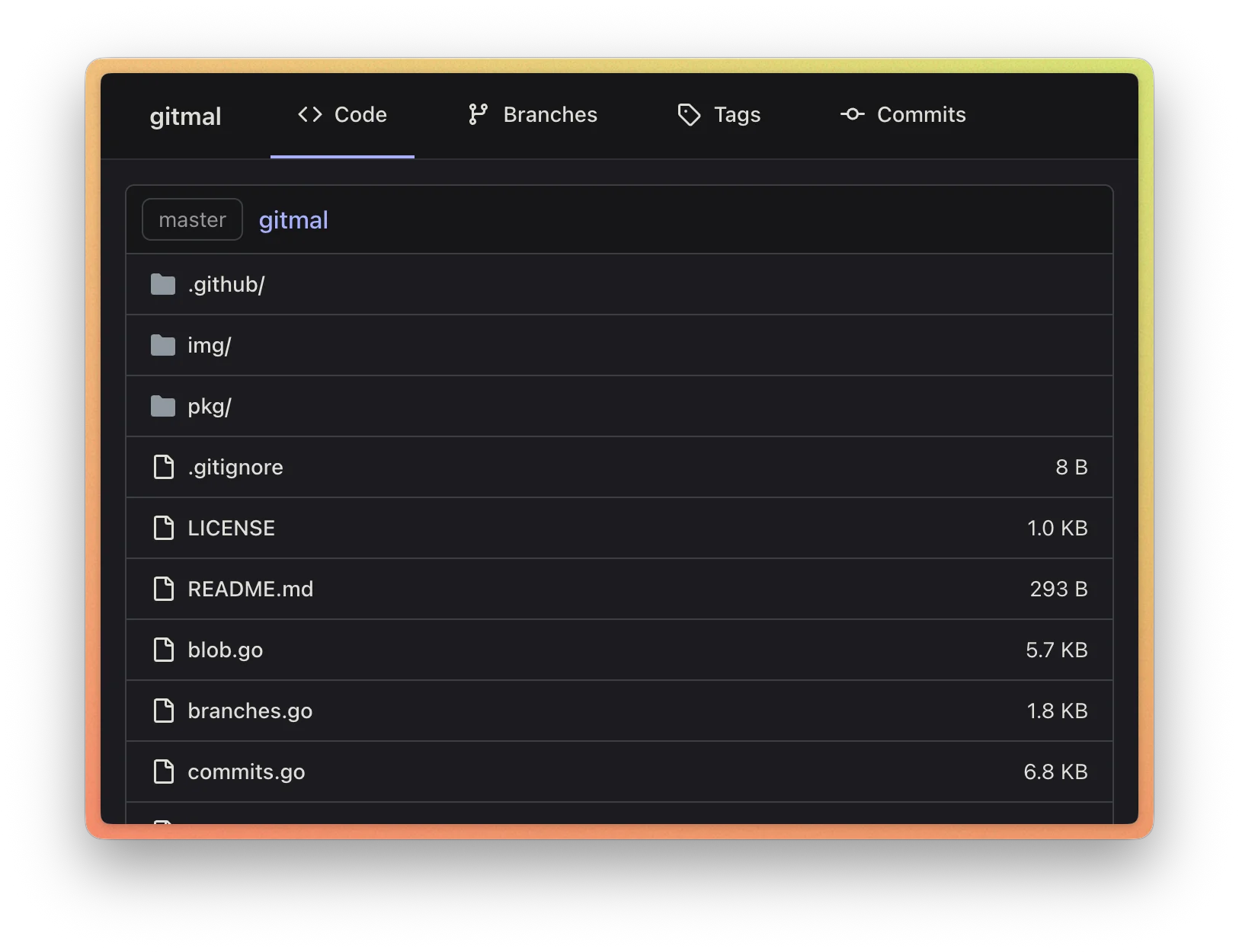Open the branches.go source file
Viewport: 1239px width, 952px height.
(250, 710)
